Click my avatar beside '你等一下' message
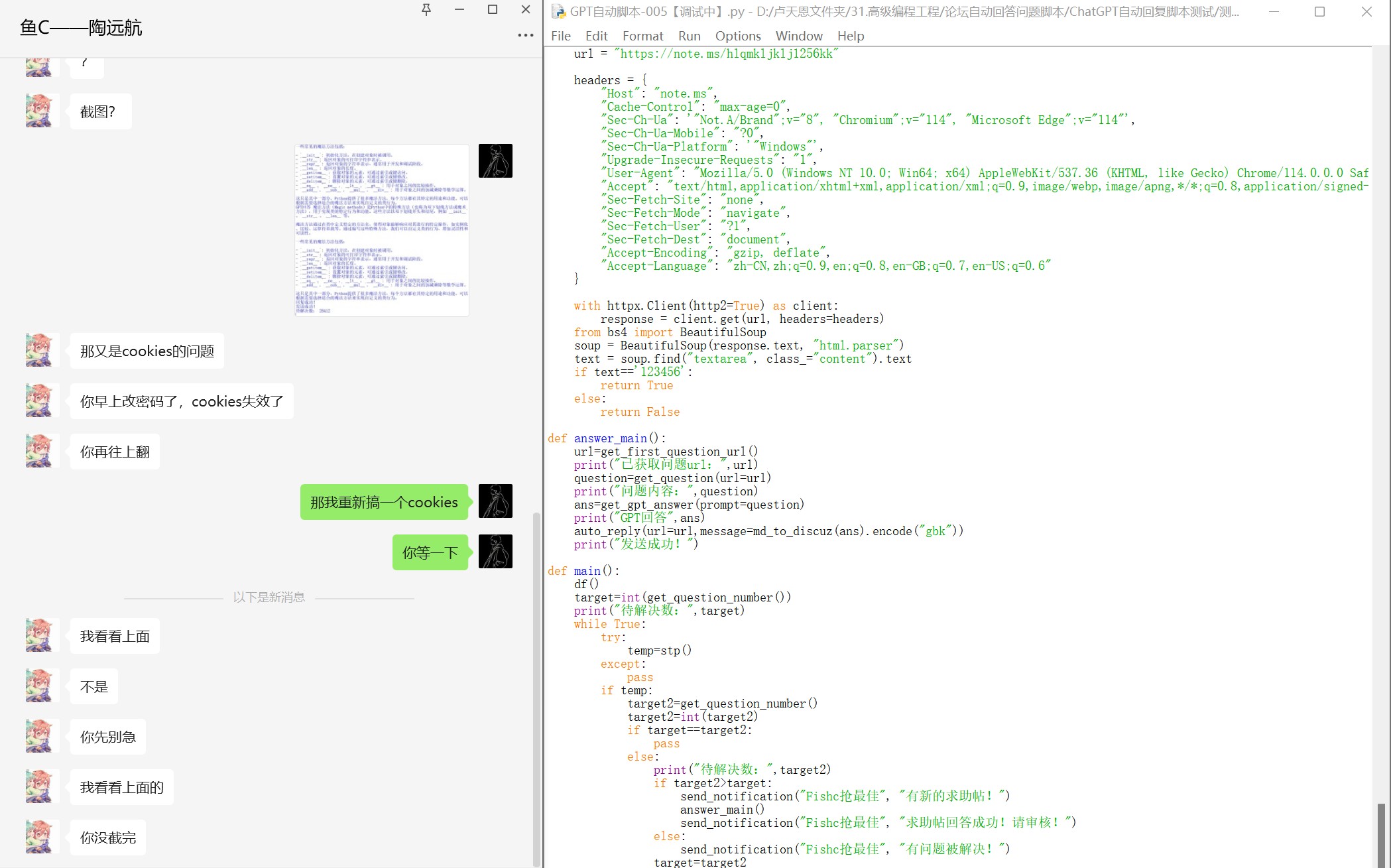The image size is (1391, 868). 495,551
